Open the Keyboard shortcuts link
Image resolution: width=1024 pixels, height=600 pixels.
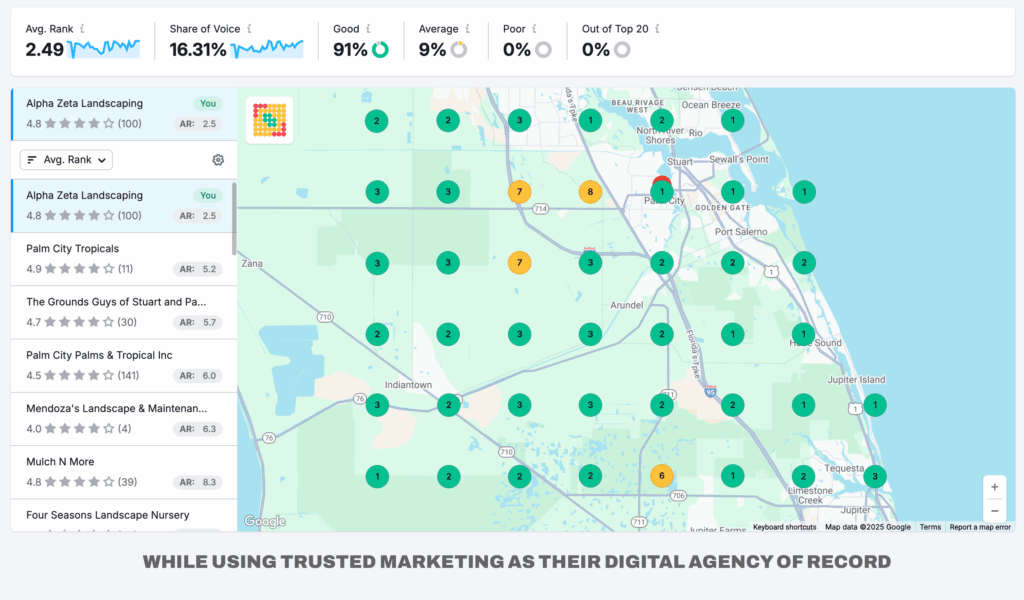(784, 527)
